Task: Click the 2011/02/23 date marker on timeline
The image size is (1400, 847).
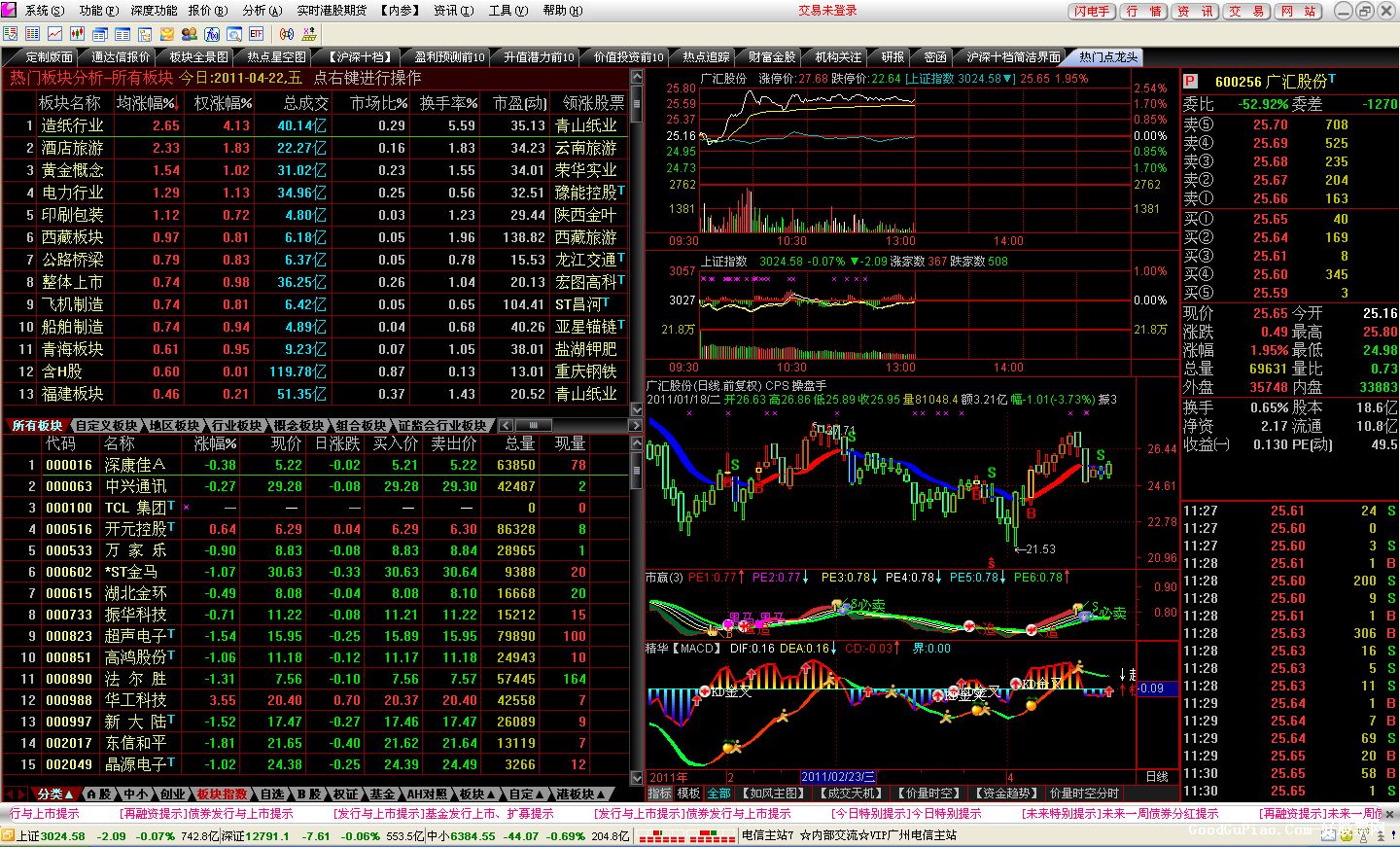Action: point(838,777)
